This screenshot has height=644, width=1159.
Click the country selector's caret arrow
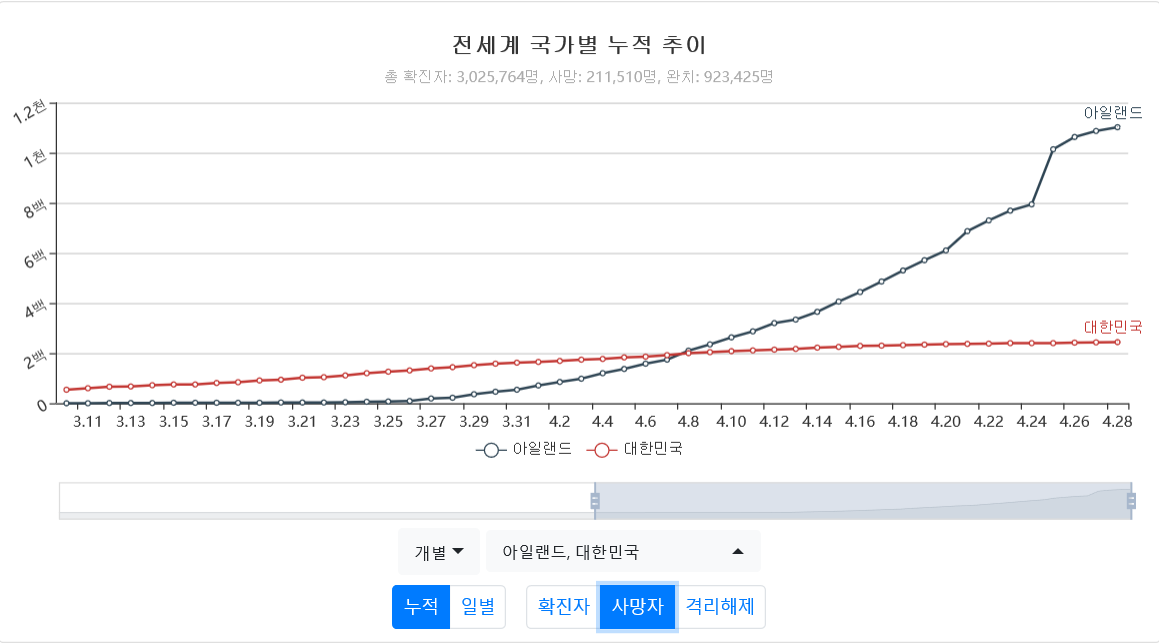[738, 551]
